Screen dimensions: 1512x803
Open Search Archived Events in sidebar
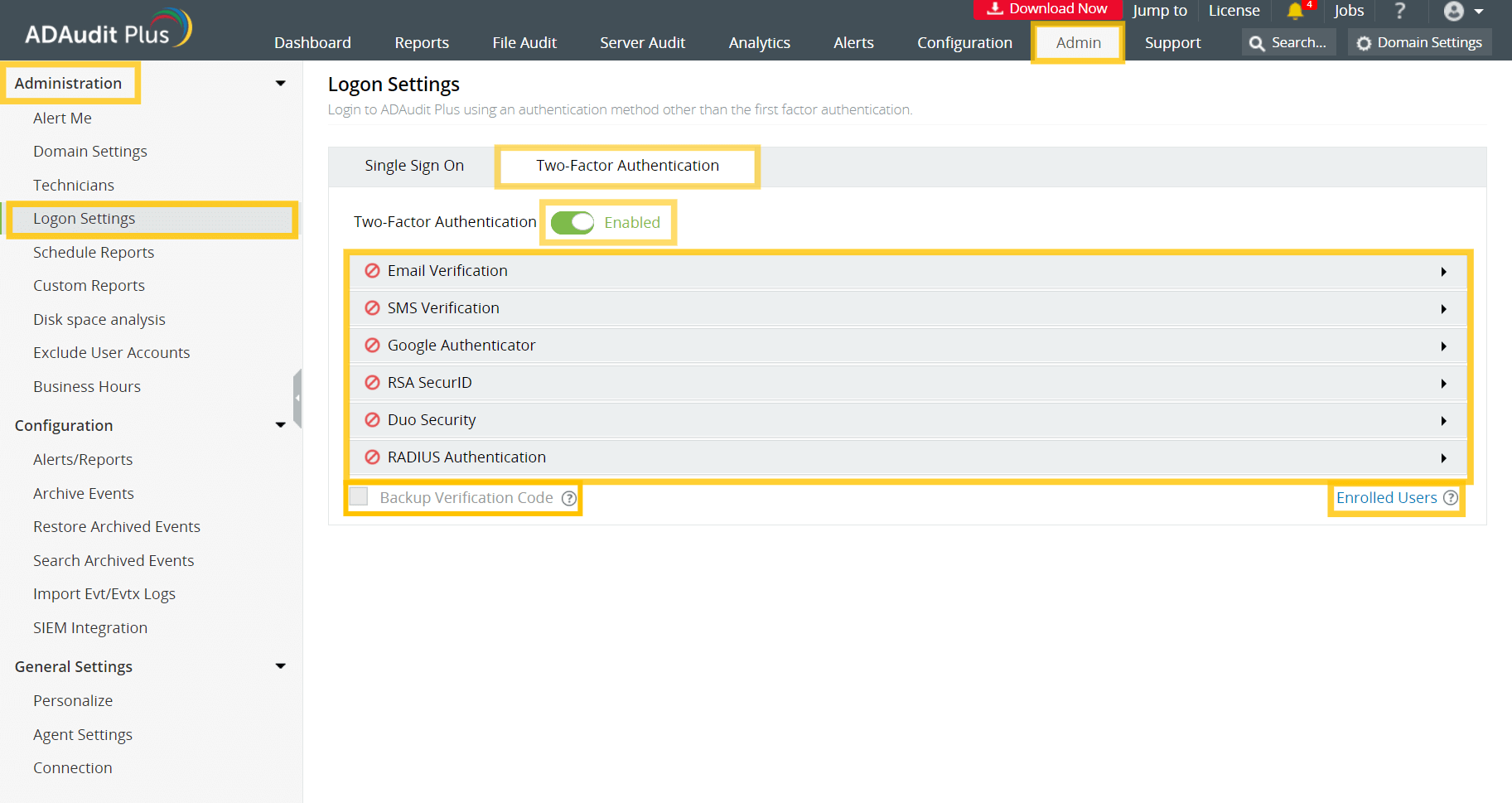point(114,561)
